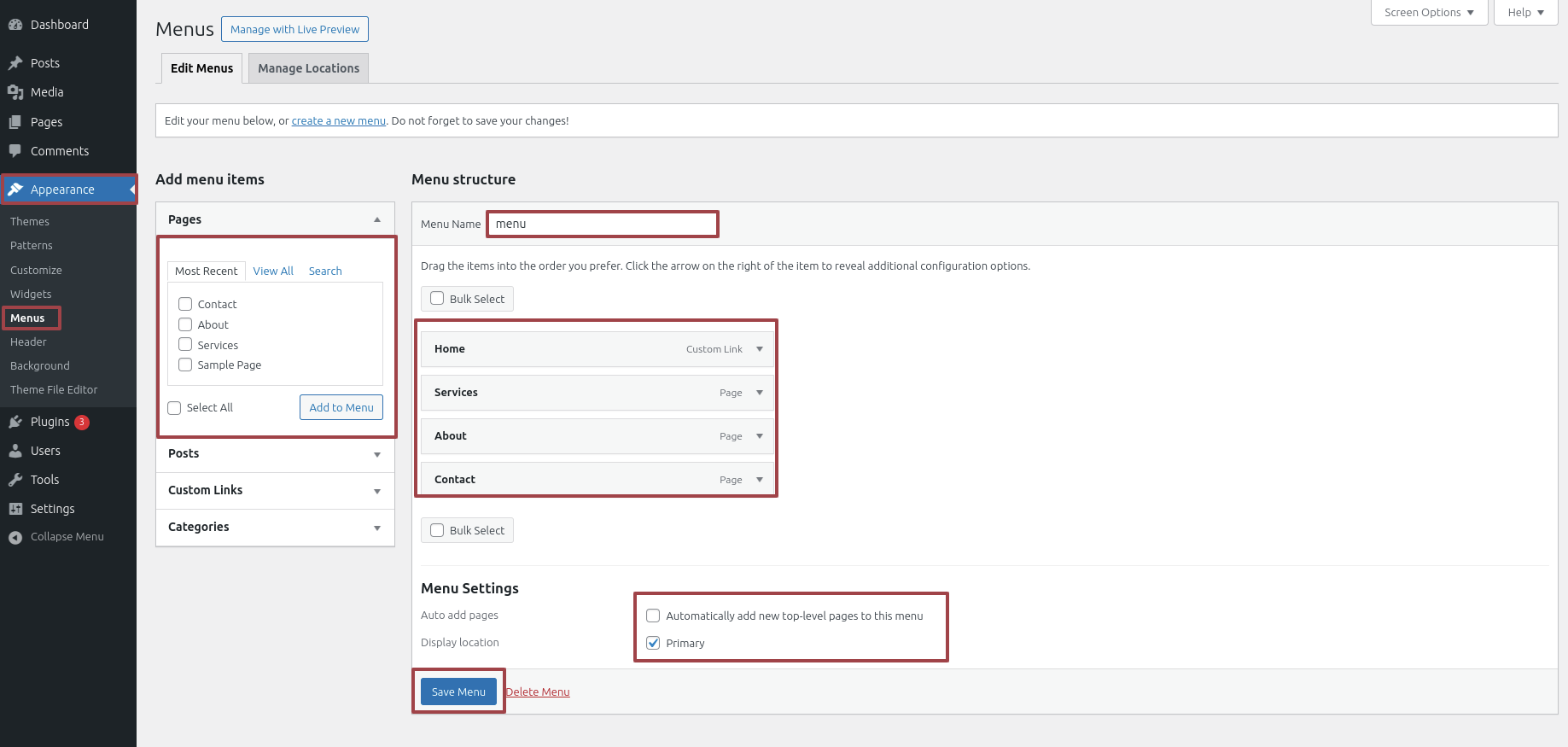Click Manage with Live Preview button
The image size is (1568, 747).
click(x=294, y=29)
